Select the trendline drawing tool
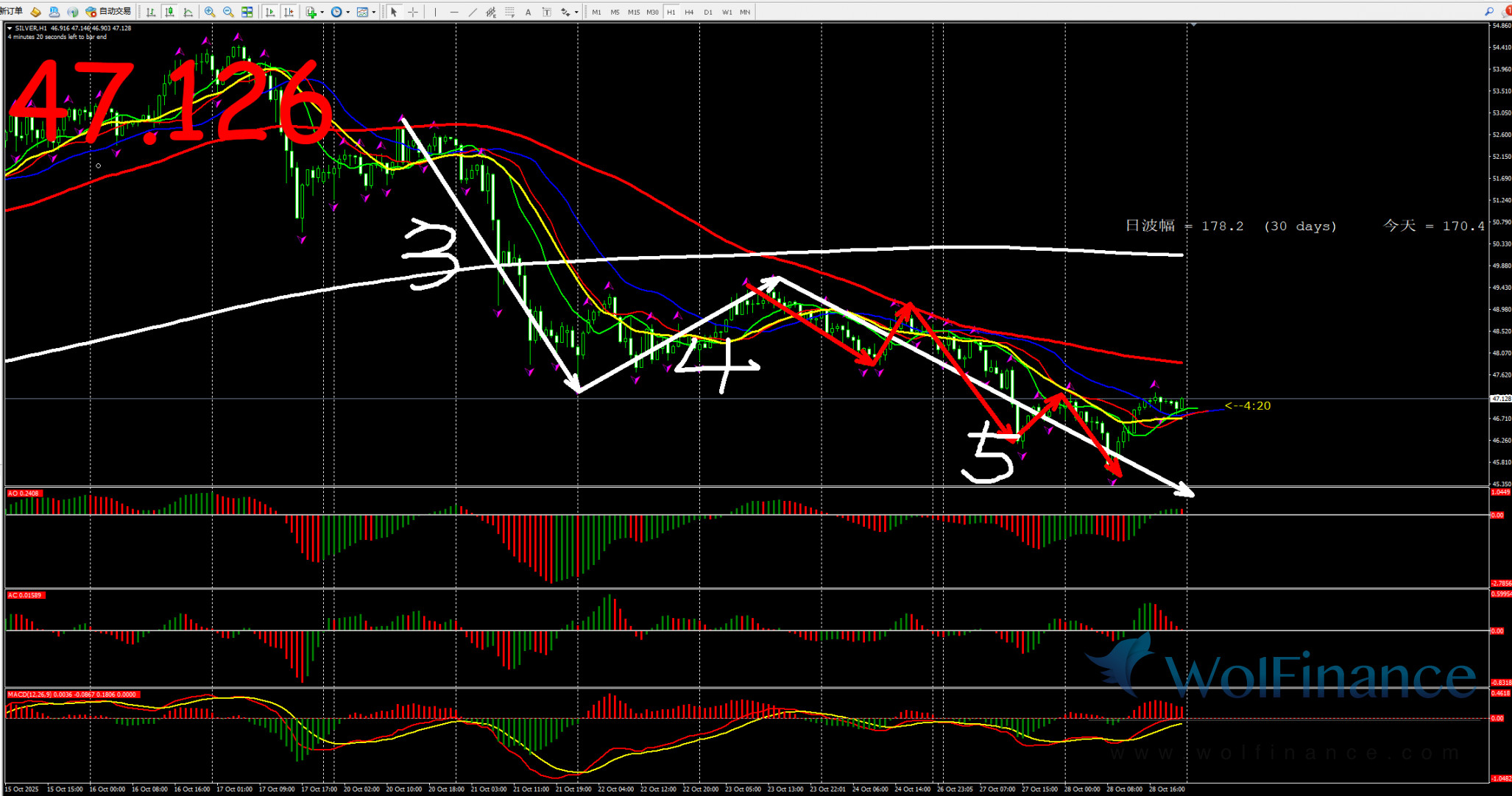 click(472, 12)
